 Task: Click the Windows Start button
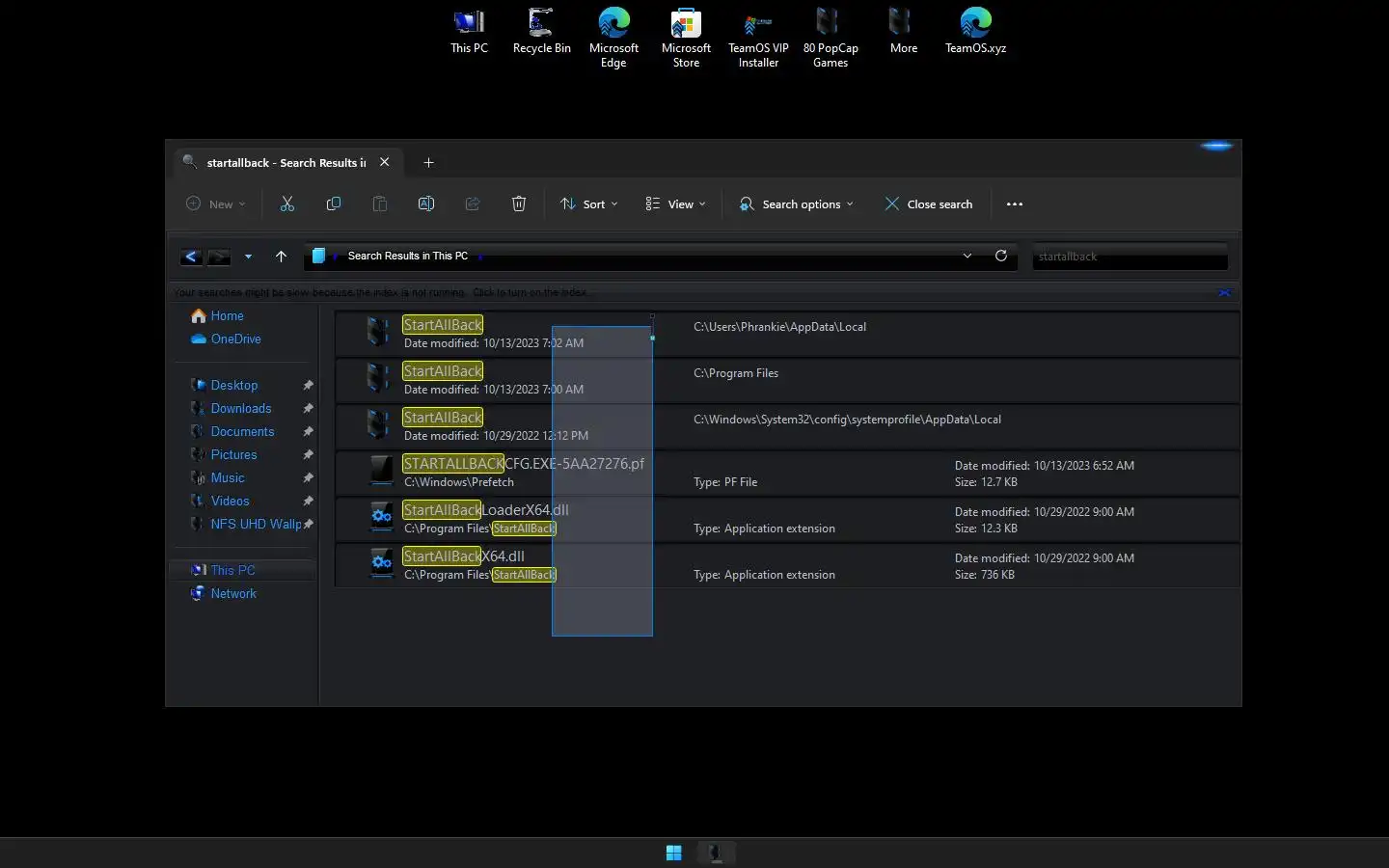674,853
